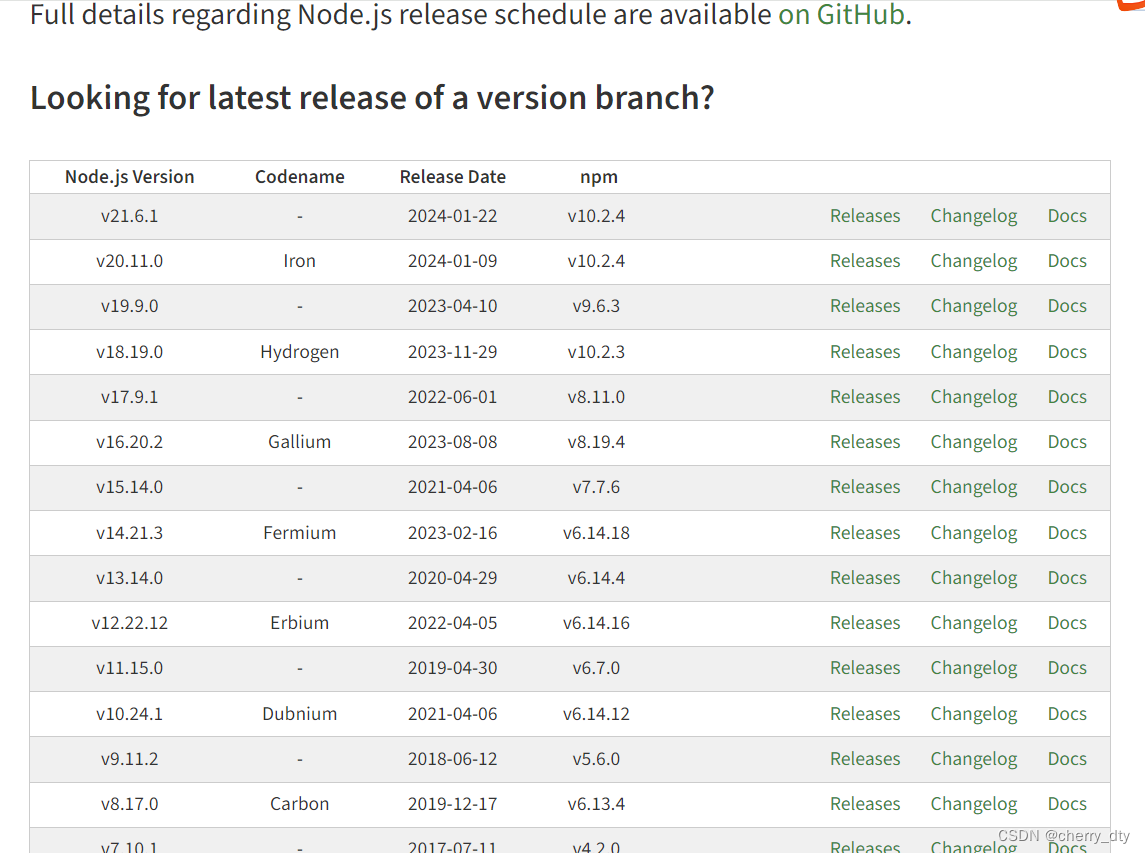Open Changelog for v21.6.1
The width and height of the screenshot is (1145, 853).
973,216
